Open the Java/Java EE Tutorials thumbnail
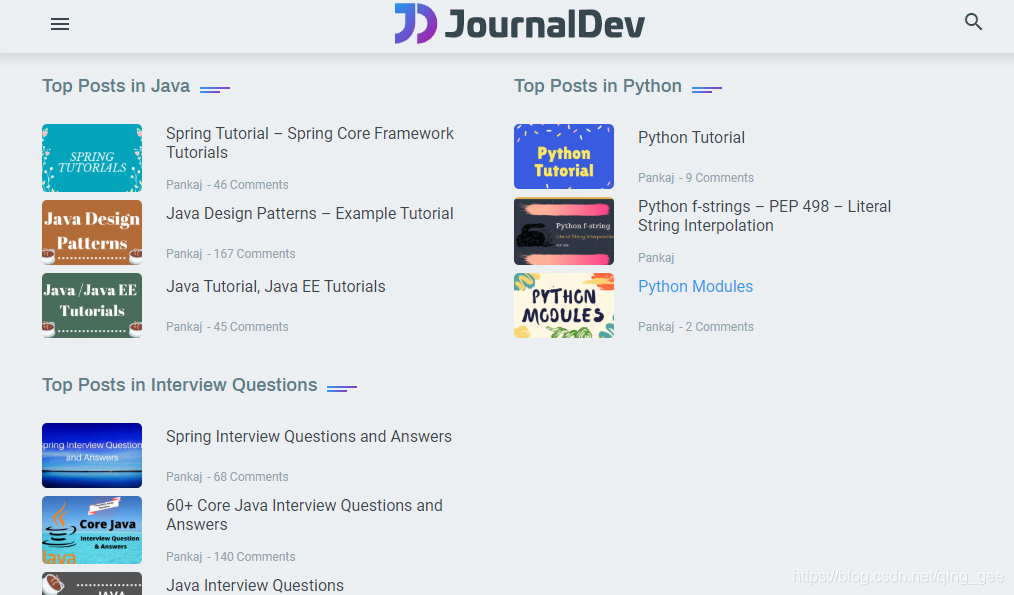The width and height of the screenshot is (1014, 595). (92, 305)
